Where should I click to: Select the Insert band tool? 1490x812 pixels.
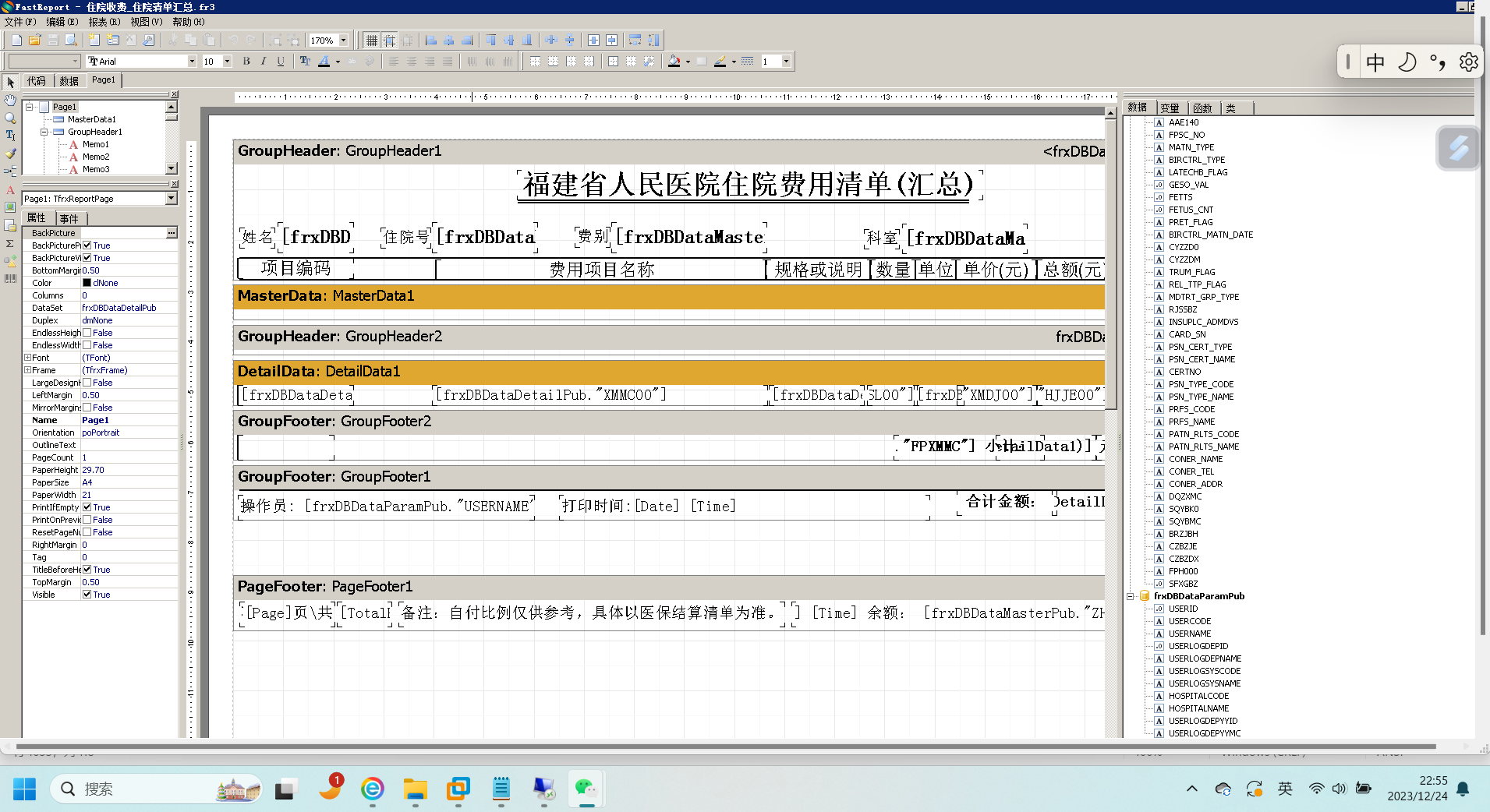point(10,171)
